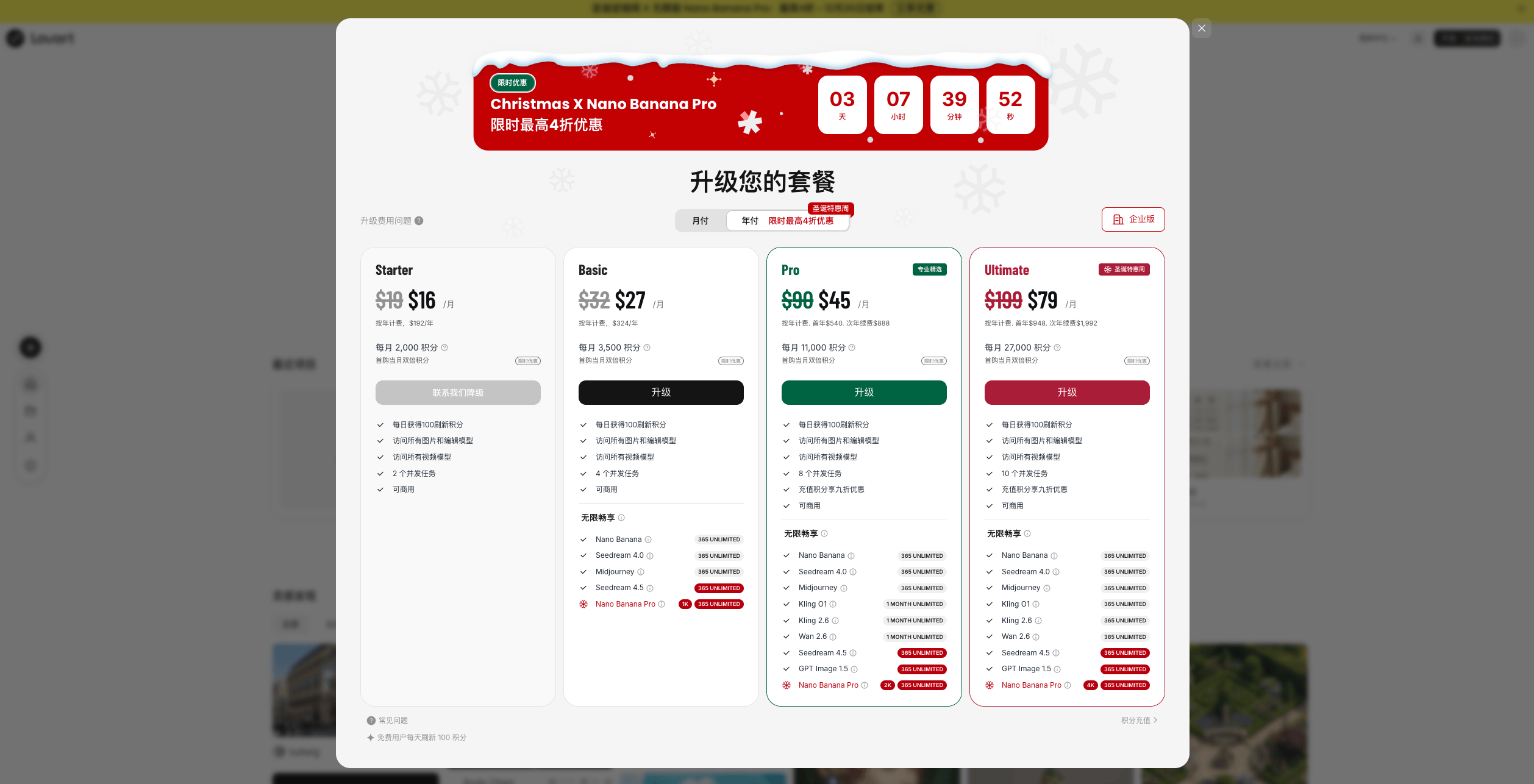Open the 升级费用问题 link
This screenshot has width=1534, height=784.
pos(386,221)
